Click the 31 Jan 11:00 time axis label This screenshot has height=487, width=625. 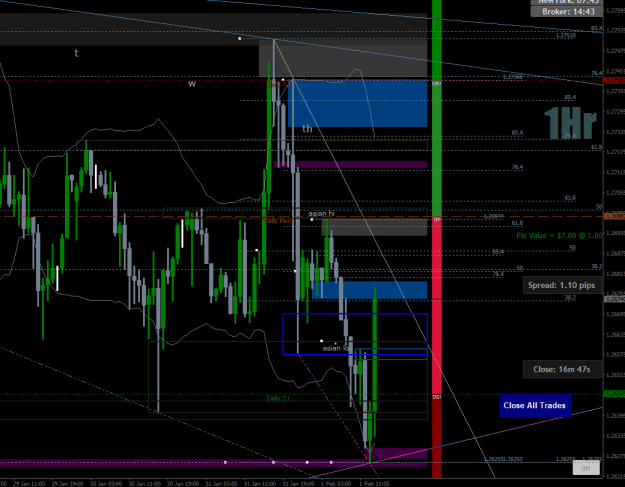click(x=260, y=483)
